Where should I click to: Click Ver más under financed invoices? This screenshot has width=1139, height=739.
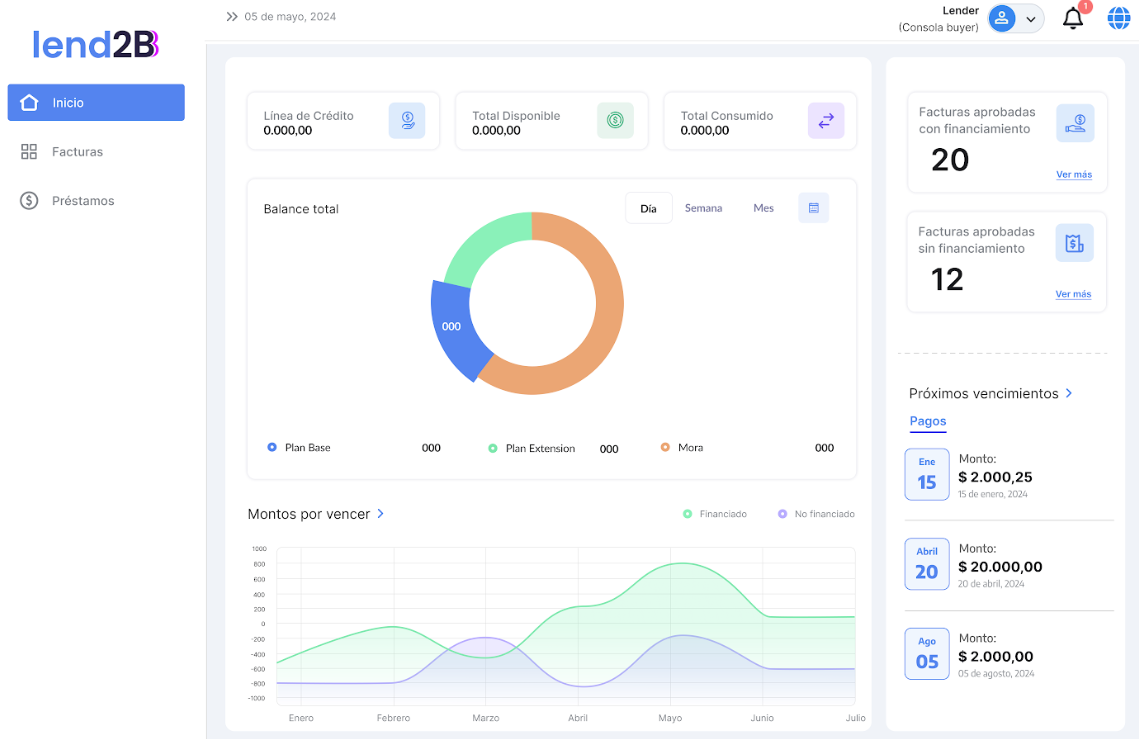click(x=1073, y=175)
